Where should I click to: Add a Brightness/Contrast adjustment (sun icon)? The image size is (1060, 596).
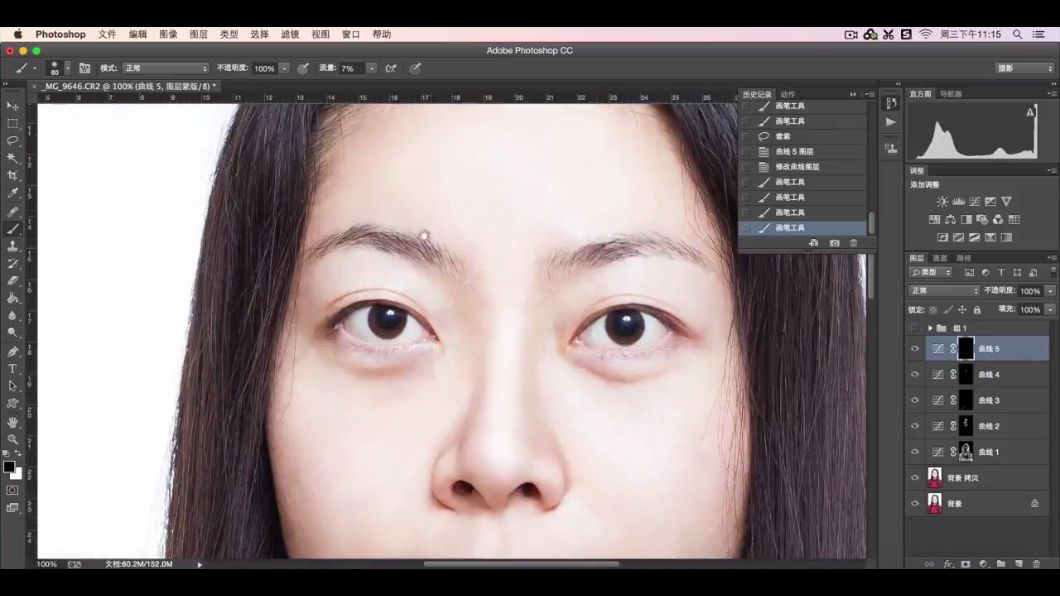[942, 202]
